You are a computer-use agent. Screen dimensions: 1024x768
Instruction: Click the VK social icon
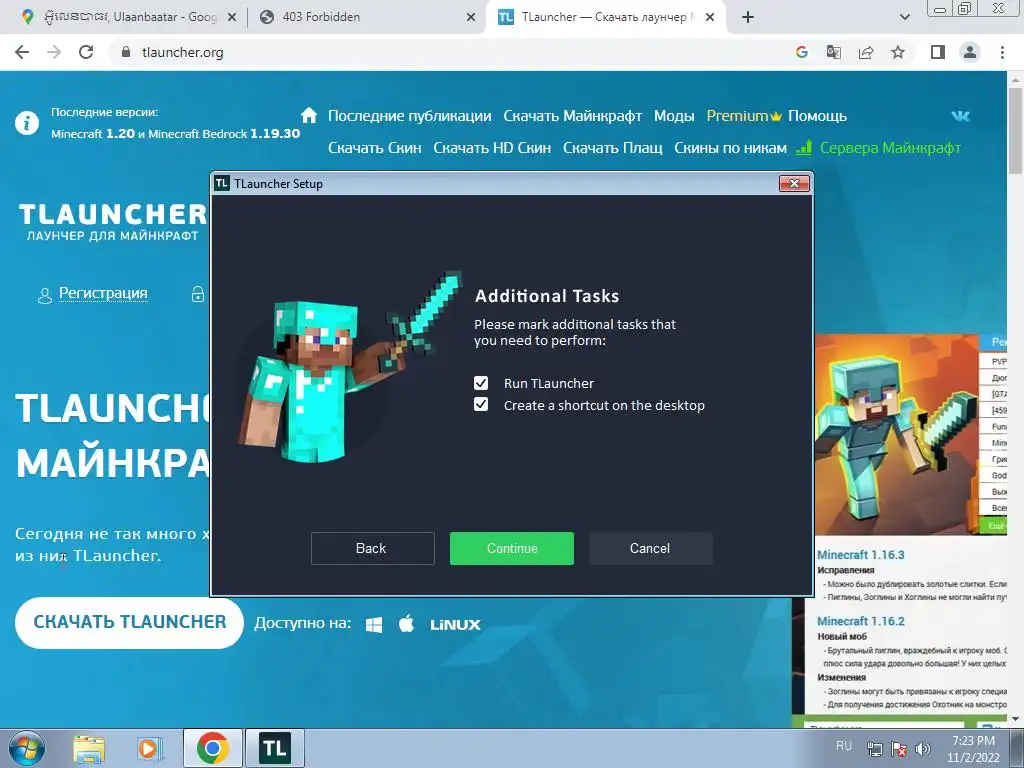click(x=960, y=116)
